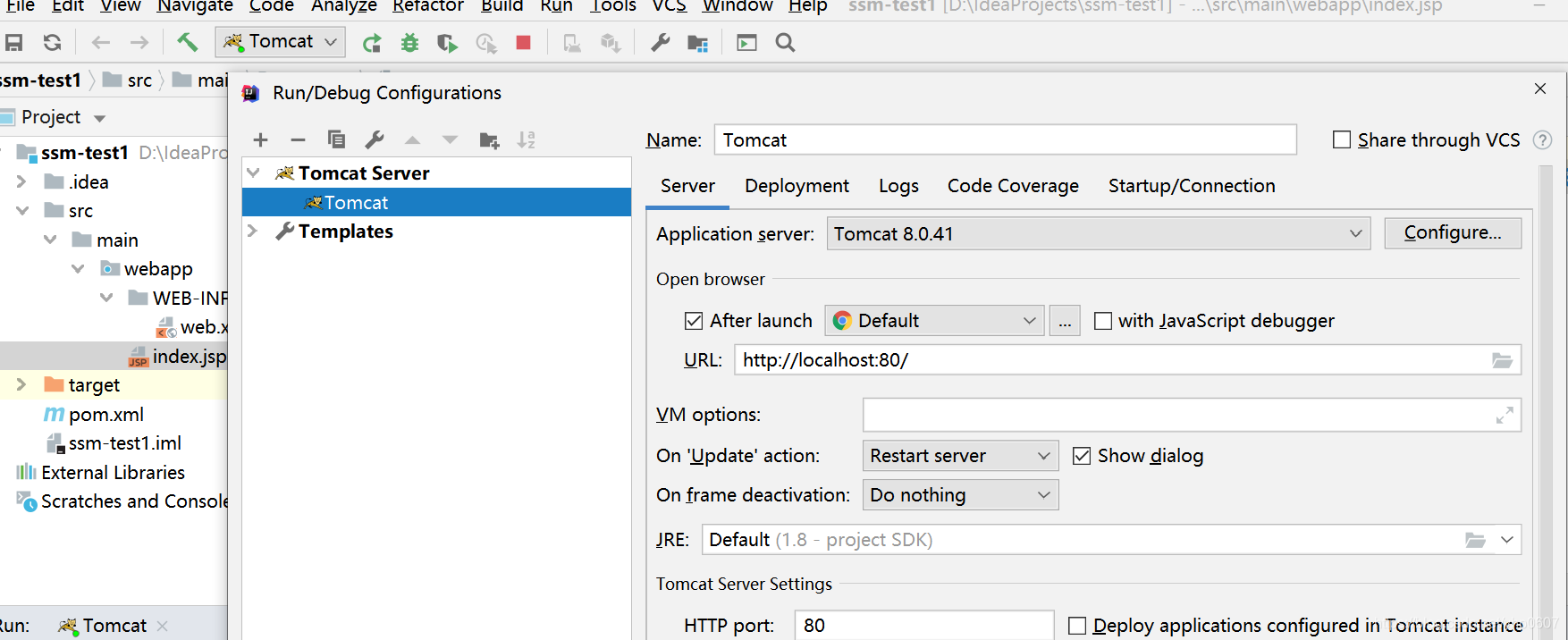This screenshot has width=1568, height=640.
Task: Select the Tomcat configuration in tree
Action: tap(436, 202)
